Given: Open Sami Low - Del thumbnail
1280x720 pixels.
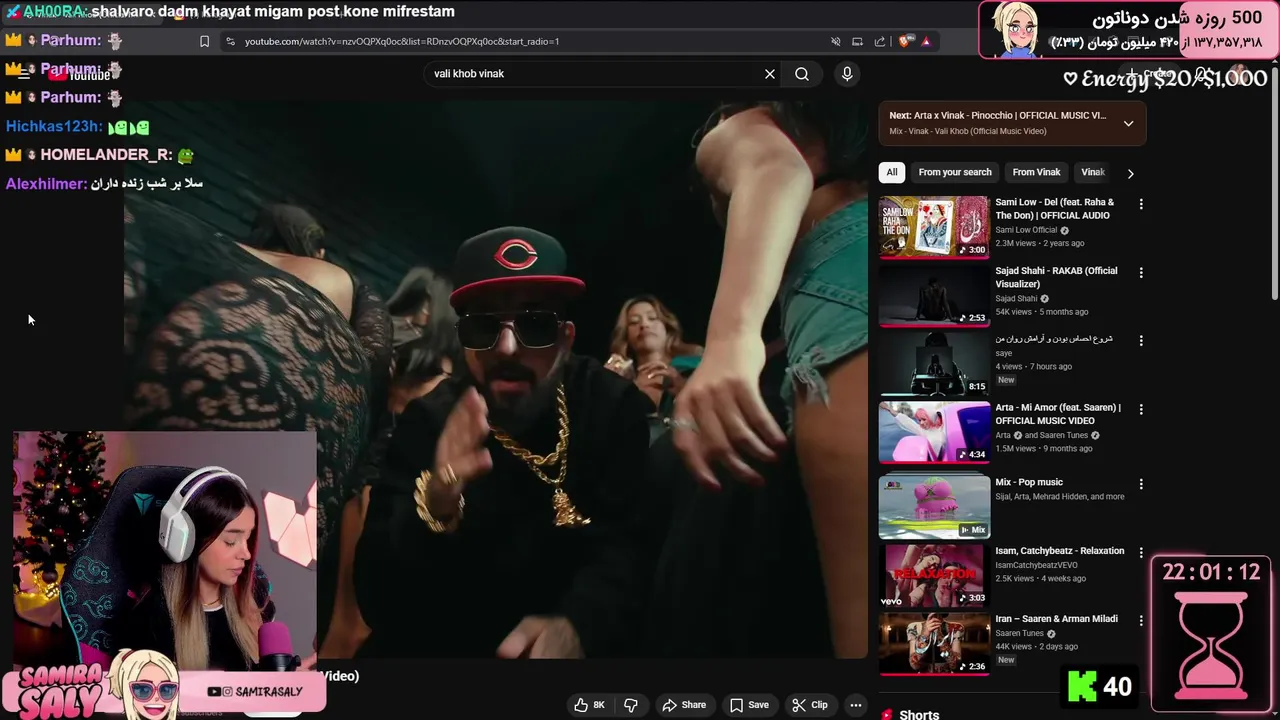Looking at the screenshot, I should [934, 227].
